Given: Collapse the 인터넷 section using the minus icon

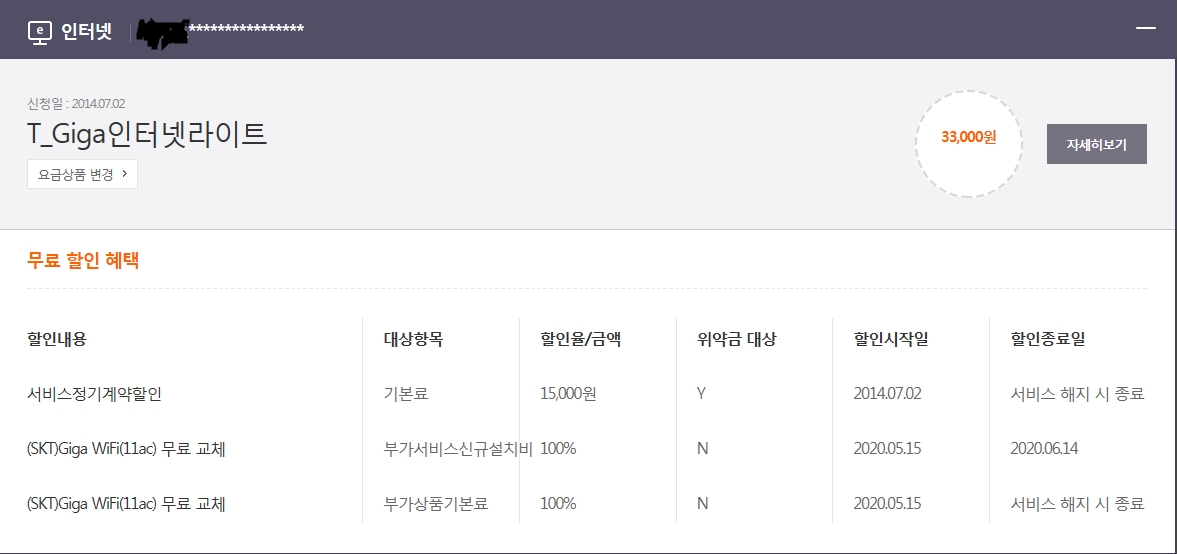Looking at the screenshot, I should click(x=1145, y=28).
